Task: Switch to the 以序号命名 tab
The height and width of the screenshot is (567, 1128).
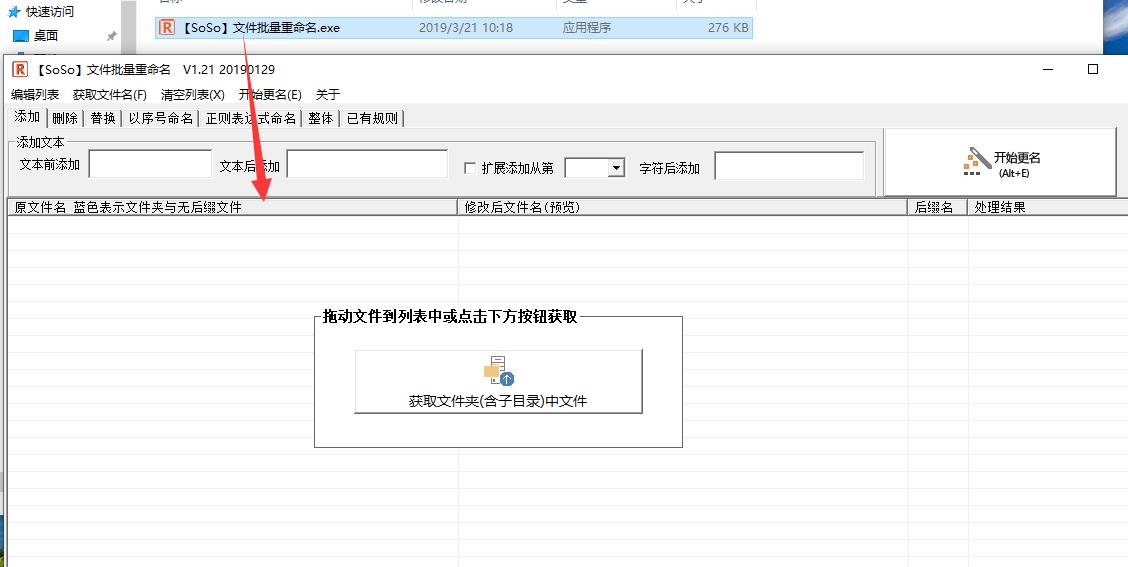Action: [x=161, y=118]
